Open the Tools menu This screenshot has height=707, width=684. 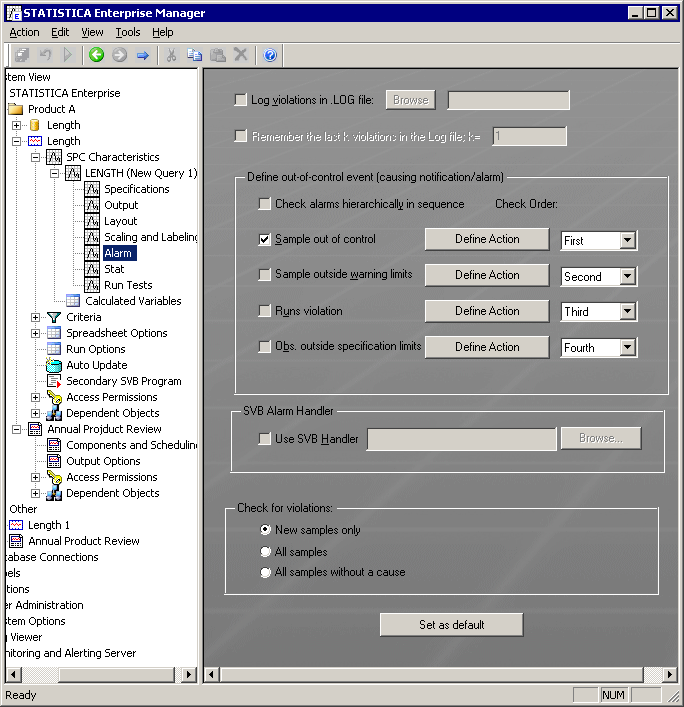128,32
